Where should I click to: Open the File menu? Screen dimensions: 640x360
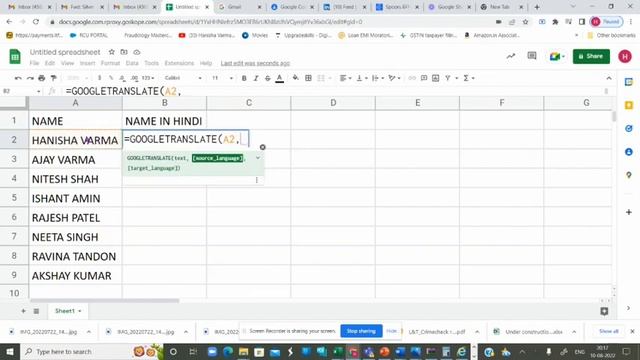pyautogui.click(x=34, y=63)
